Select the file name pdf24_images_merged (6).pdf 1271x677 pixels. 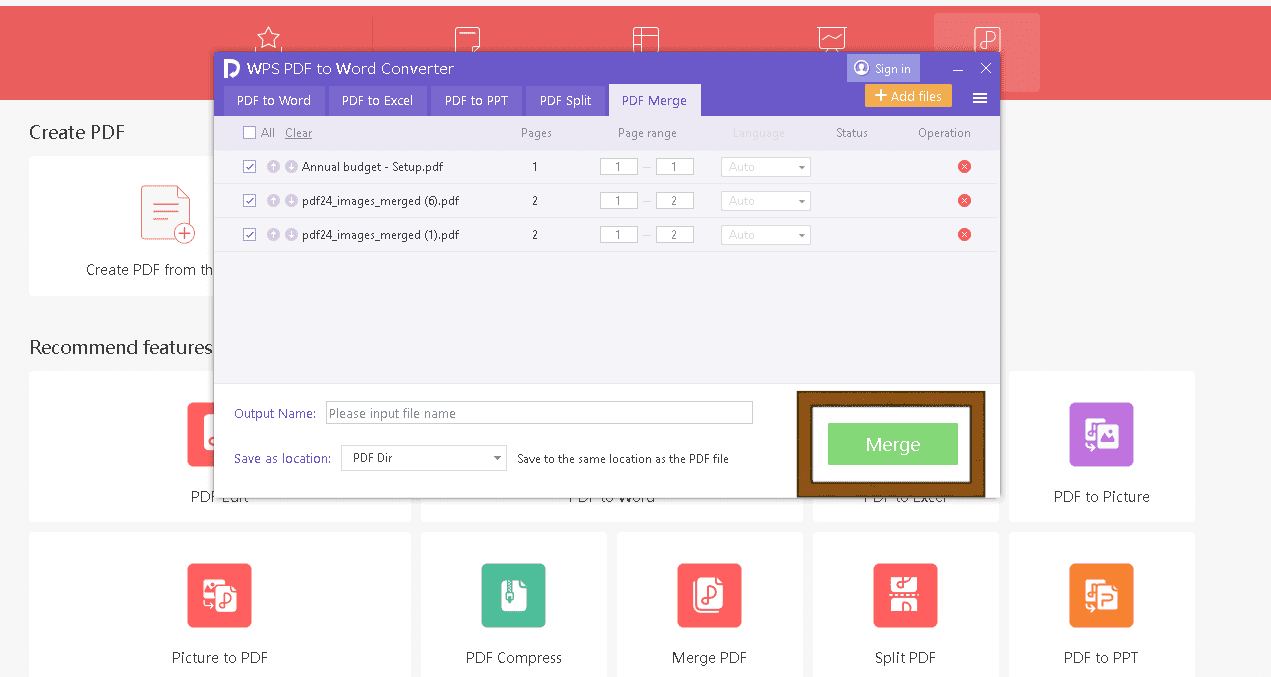[x=381, y=201]
